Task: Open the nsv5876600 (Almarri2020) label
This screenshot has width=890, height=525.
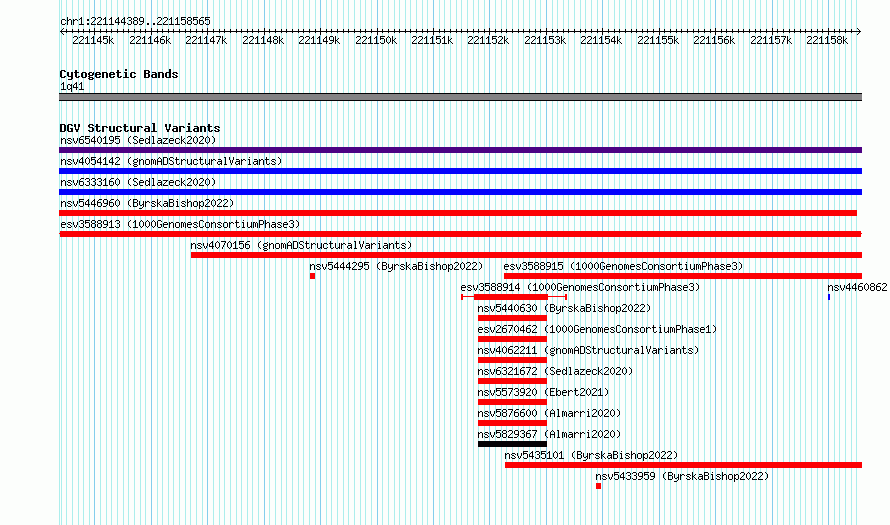Action: point(549,413)
